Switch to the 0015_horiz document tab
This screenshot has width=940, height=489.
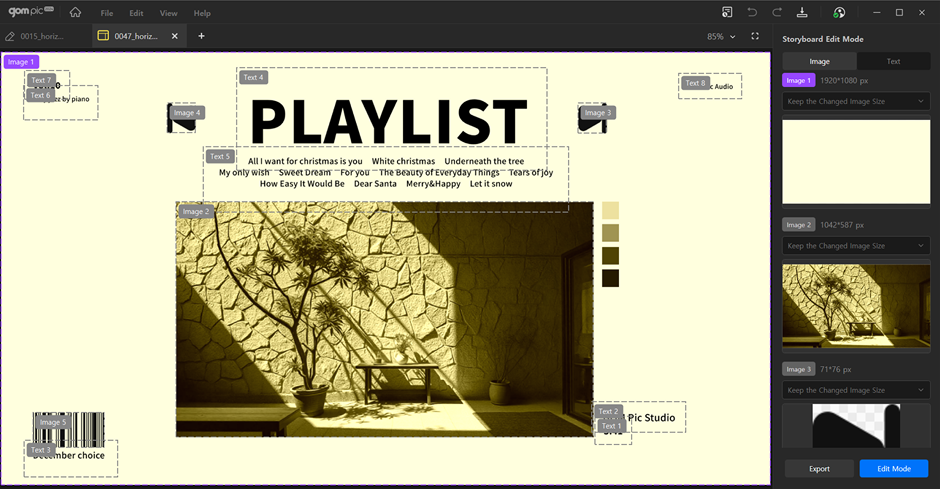point(40,36)
